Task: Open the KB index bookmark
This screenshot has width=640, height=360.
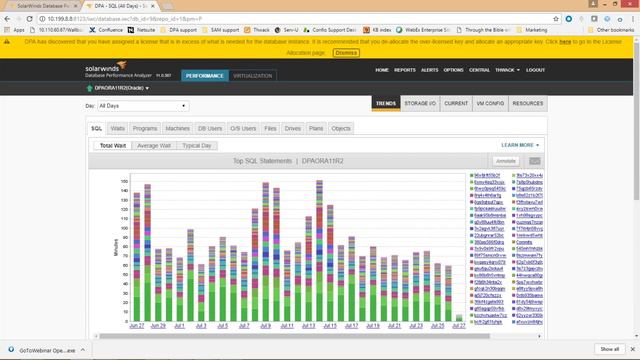Action: click(377, 30)
